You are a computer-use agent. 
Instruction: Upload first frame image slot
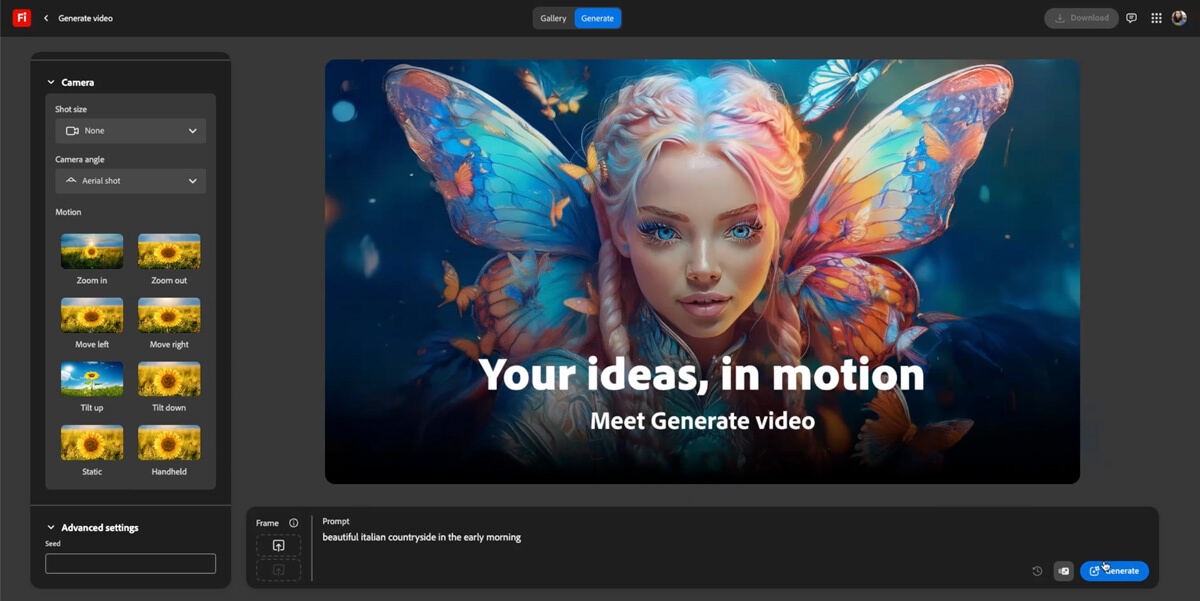(278, 545)
